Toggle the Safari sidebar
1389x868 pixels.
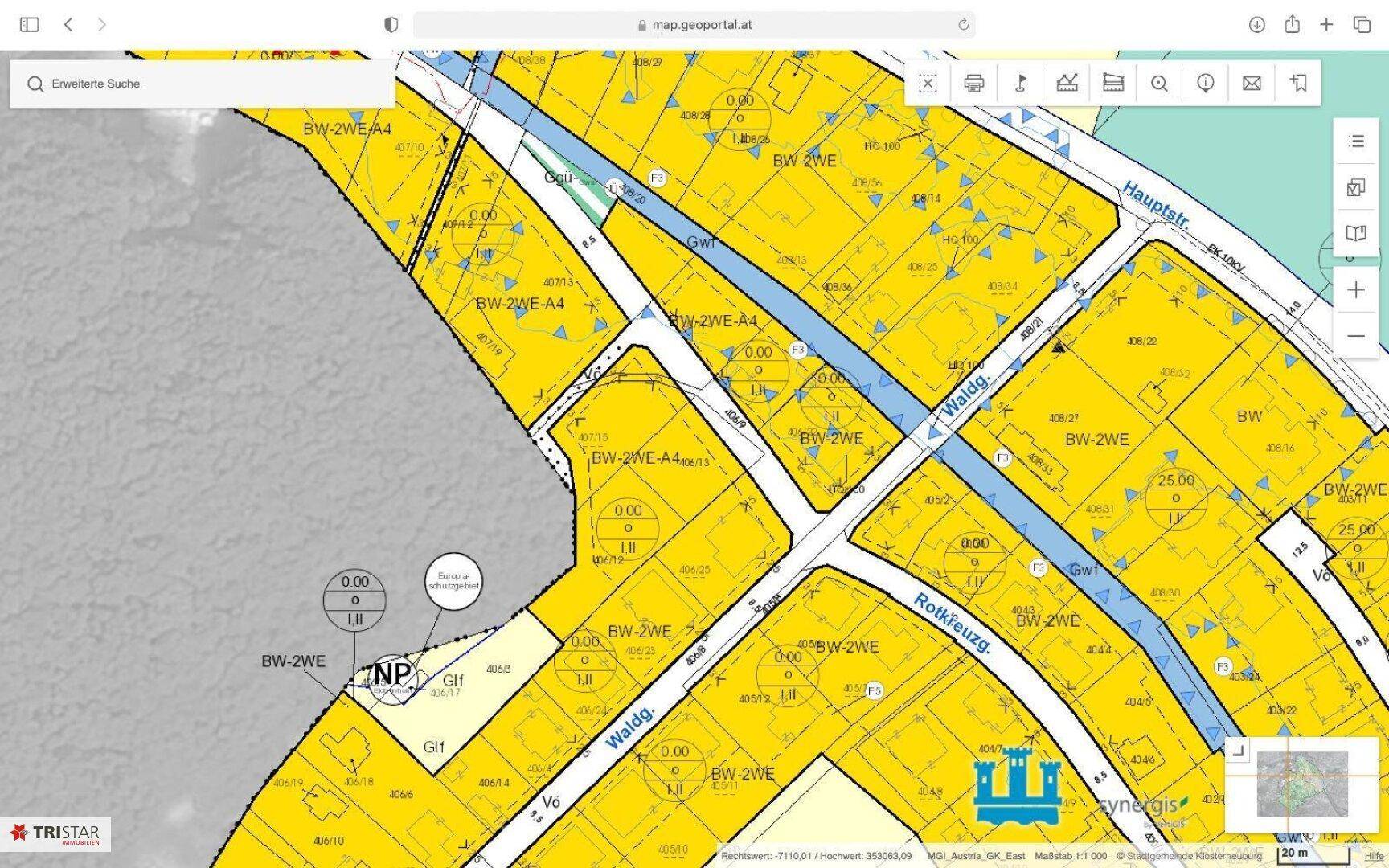click(x=29, y=25)
